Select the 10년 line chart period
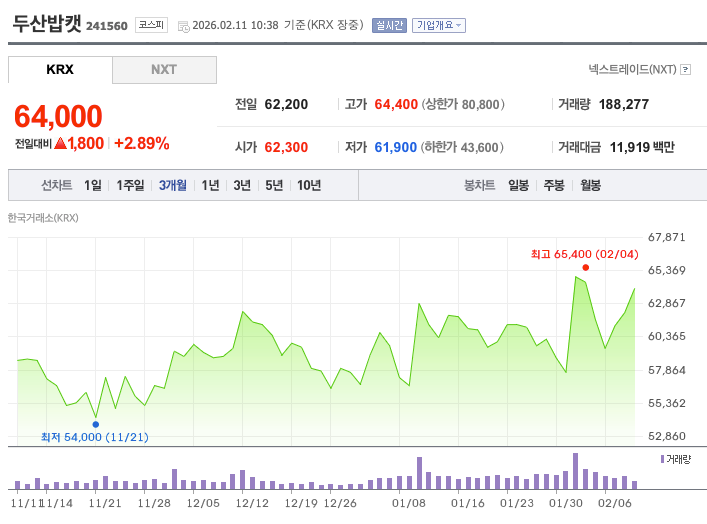Screen dimensions: 707x524 pos(309,185)
